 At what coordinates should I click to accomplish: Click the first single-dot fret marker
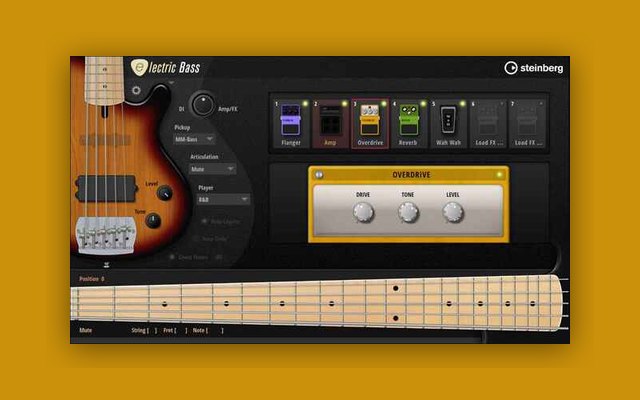(x=164, y=304)
